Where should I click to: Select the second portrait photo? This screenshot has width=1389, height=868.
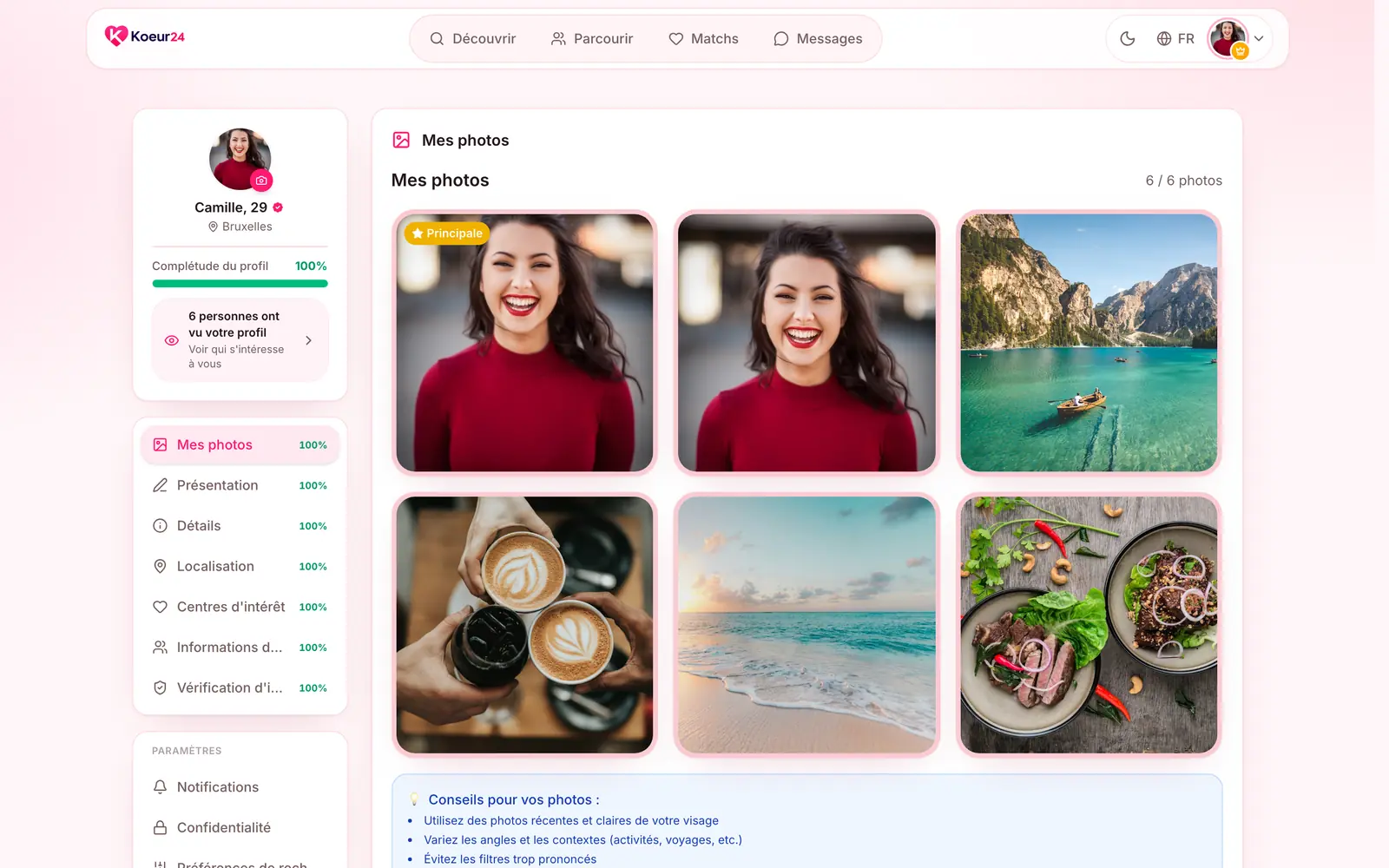pyautogui.click(x=806, y=343)
